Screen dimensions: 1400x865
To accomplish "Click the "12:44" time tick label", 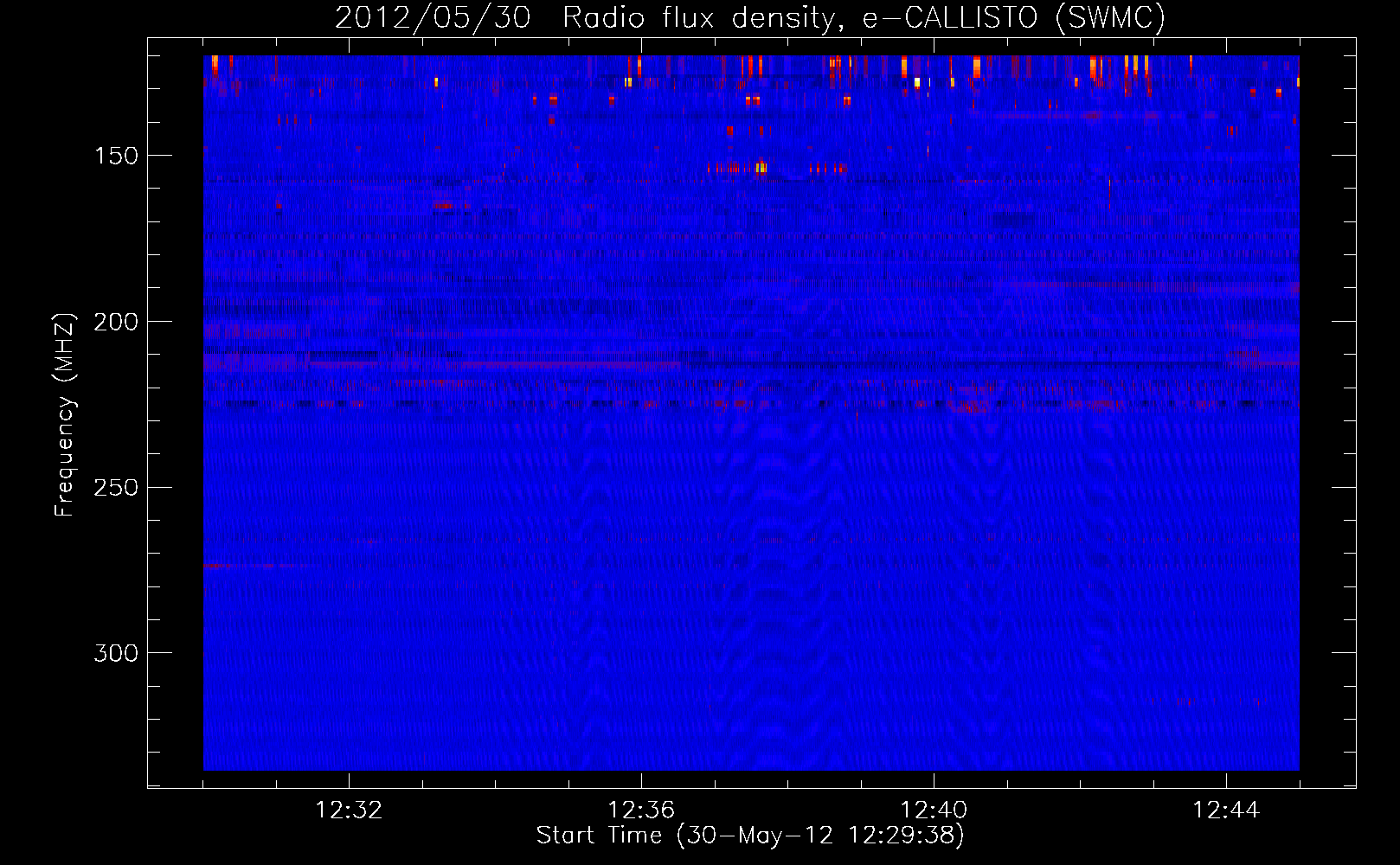I will pyautogui.click(x=1226, y=810).
